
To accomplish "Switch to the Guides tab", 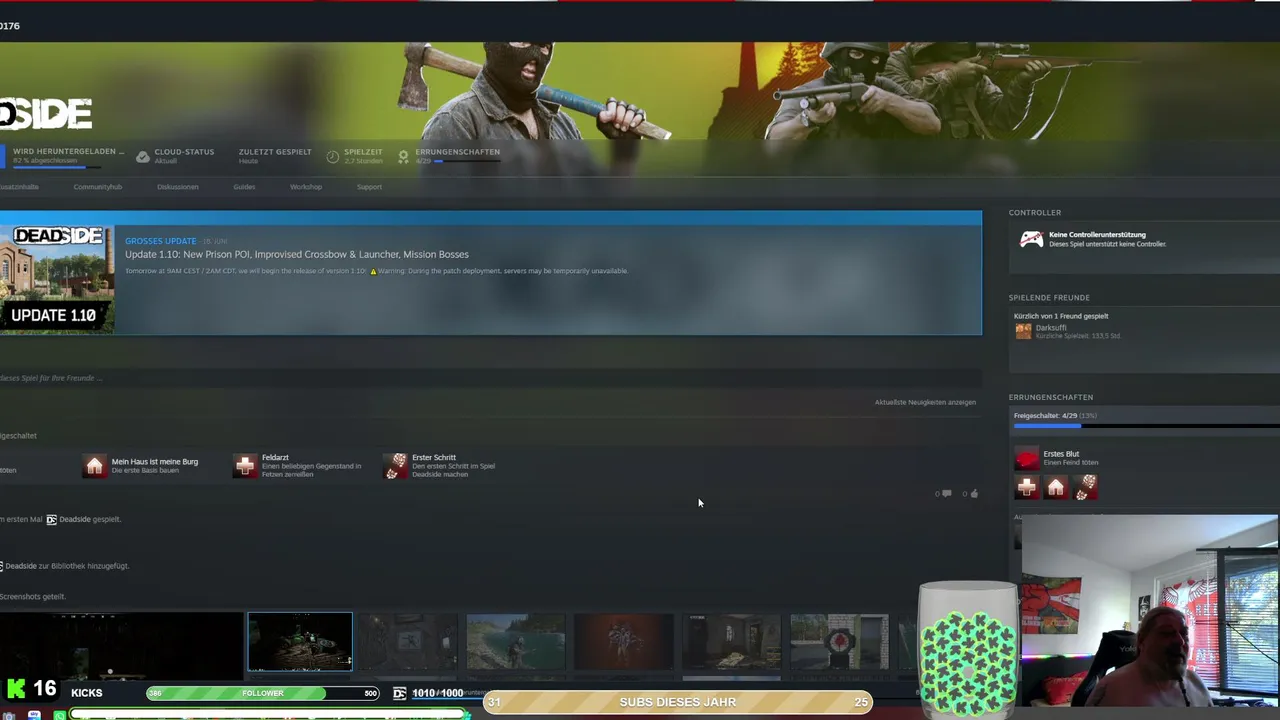I will 244,187.
